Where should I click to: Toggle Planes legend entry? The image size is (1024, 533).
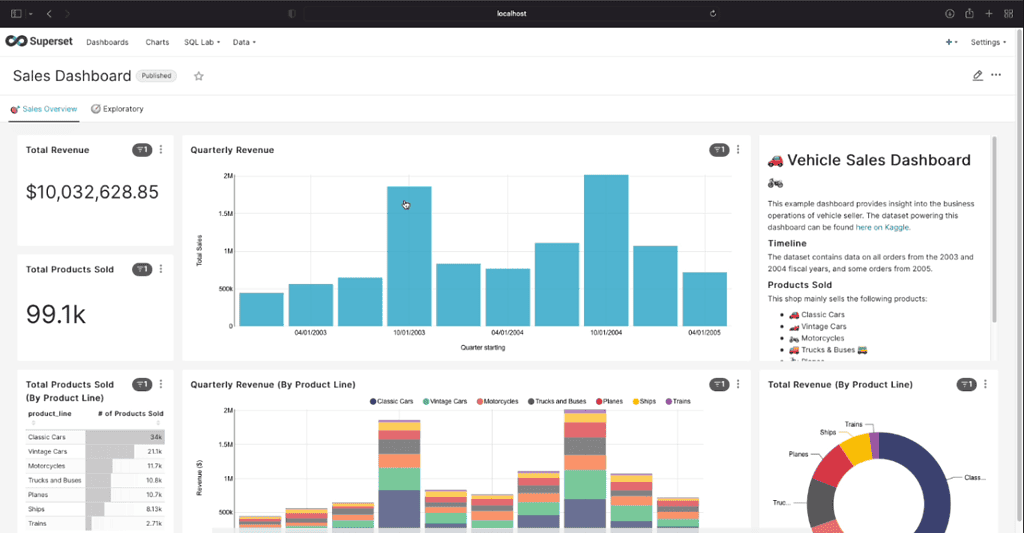pos(609,401)
